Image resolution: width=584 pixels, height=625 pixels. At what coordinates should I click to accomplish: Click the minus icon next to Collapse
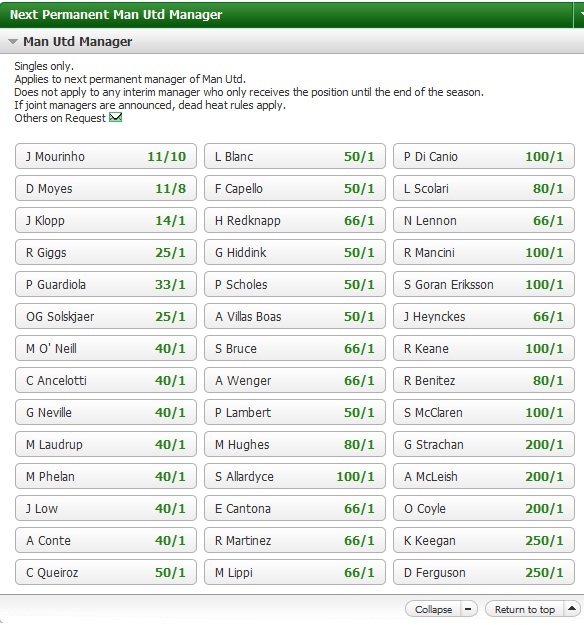[468, 609]
